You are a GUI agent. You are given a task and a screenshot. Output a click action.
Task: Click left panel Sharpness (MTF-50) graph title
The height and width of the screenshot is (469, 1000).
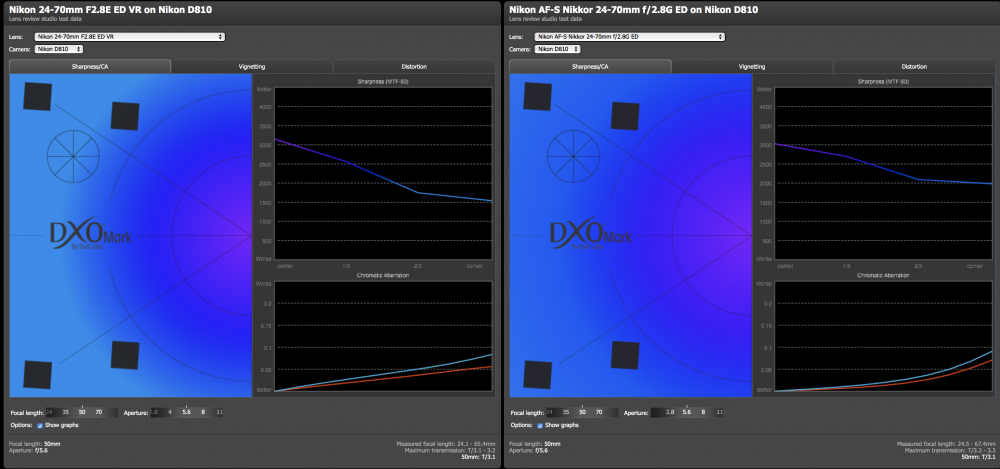point(383,82)
